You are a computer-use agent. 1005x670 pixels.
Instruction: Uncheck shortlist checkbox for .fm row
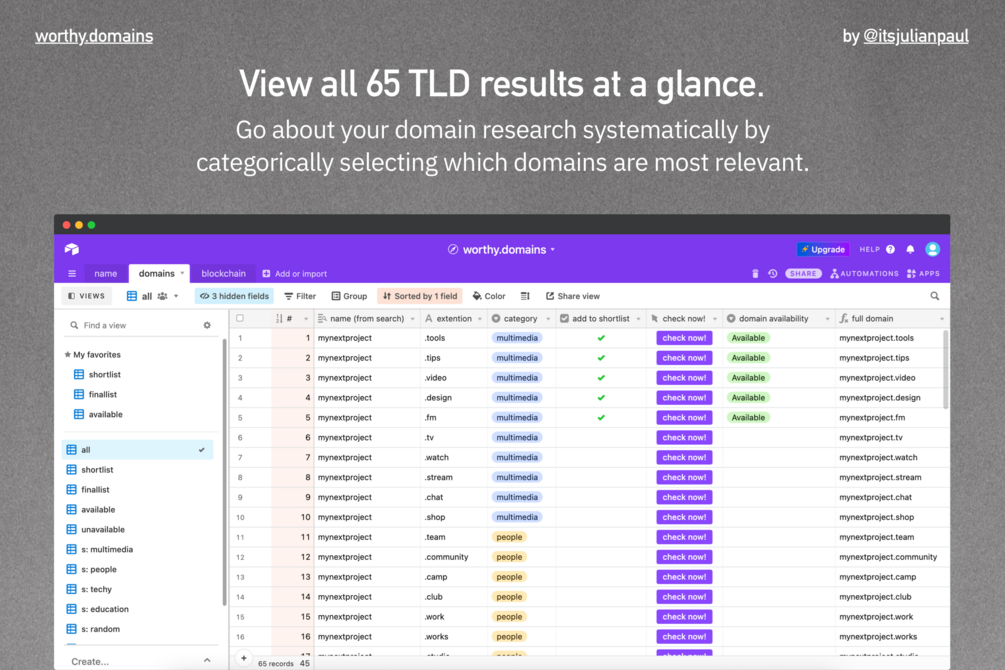[x=601, y=417]
